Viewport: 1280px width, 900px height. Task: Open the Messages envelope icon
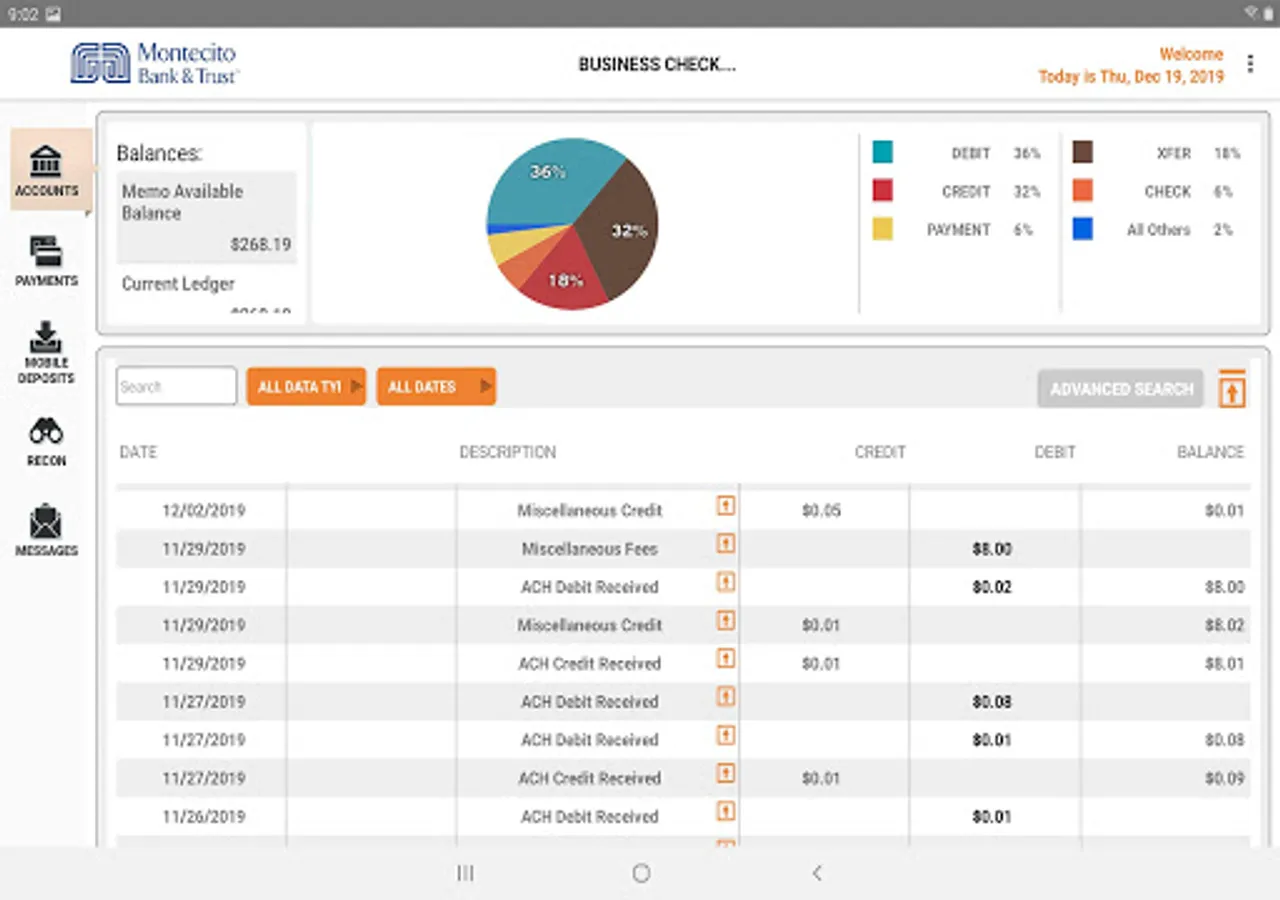tap(46, 521)
